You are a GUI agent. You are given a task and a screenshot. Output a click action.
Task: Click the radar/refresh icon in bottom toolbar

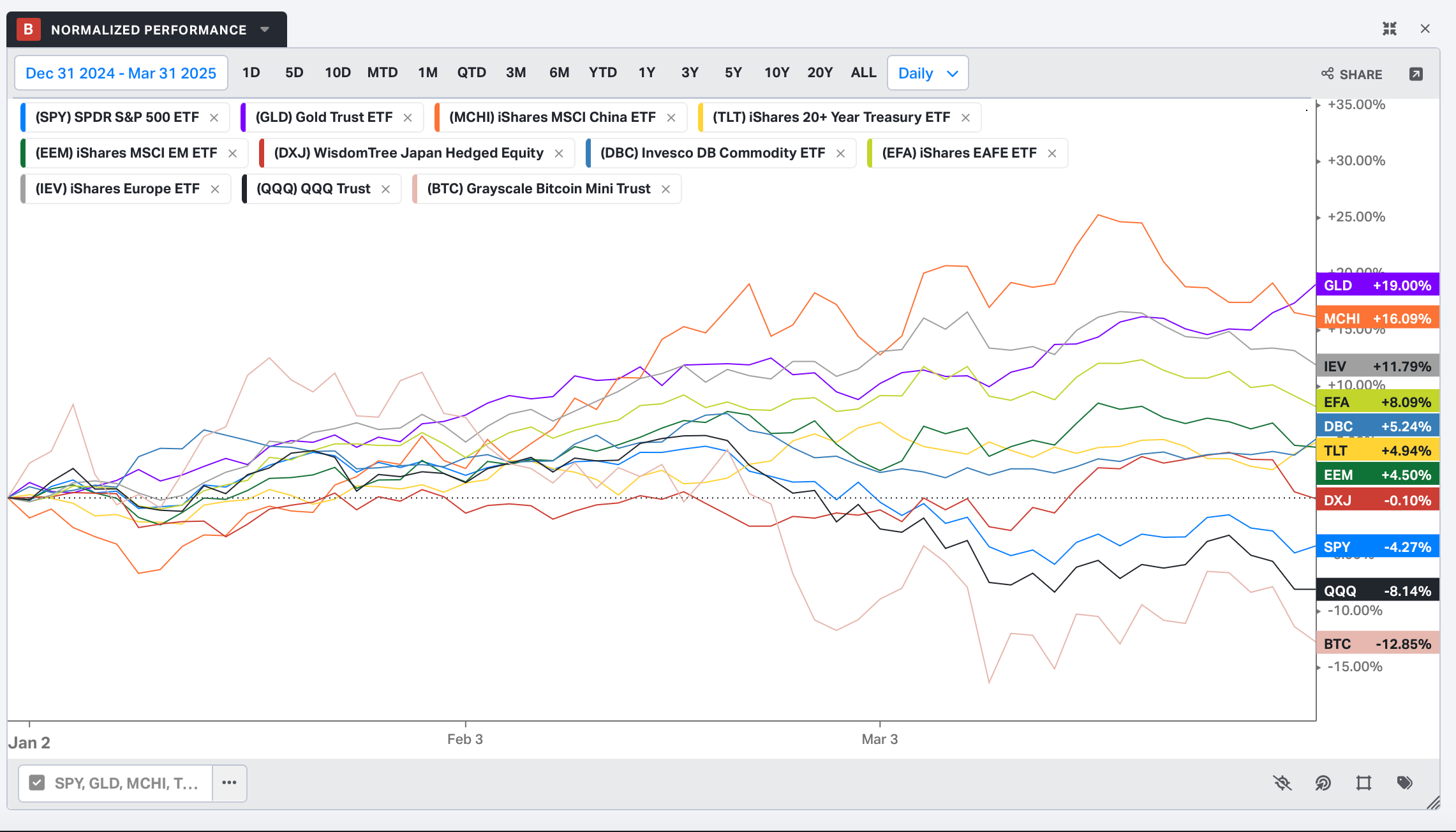pos(1323,783)
